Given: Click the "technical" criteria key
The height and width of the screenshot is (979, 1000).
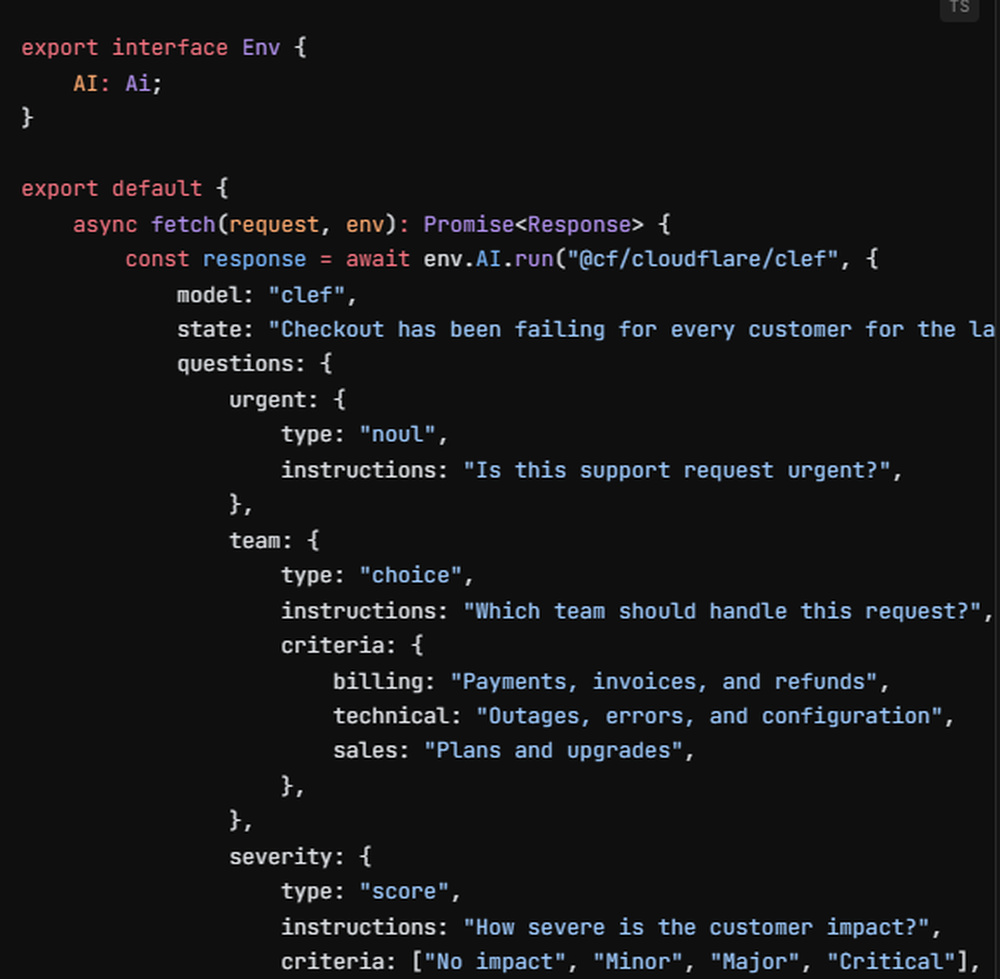Looking at the screenshot, I should pos(391,716).
